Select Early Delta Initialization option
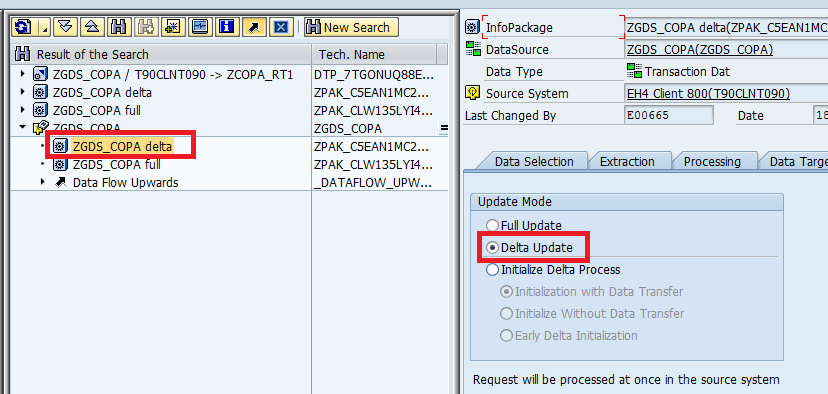 [x=506, y=335]
